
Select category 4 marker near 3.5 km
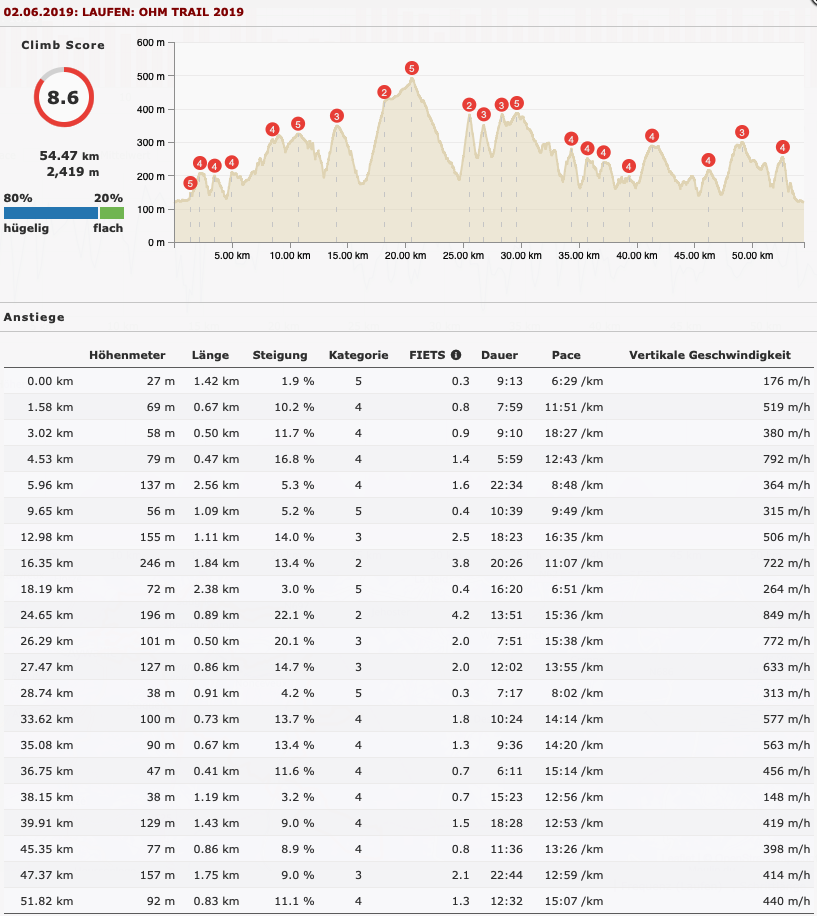pos(214,166)
